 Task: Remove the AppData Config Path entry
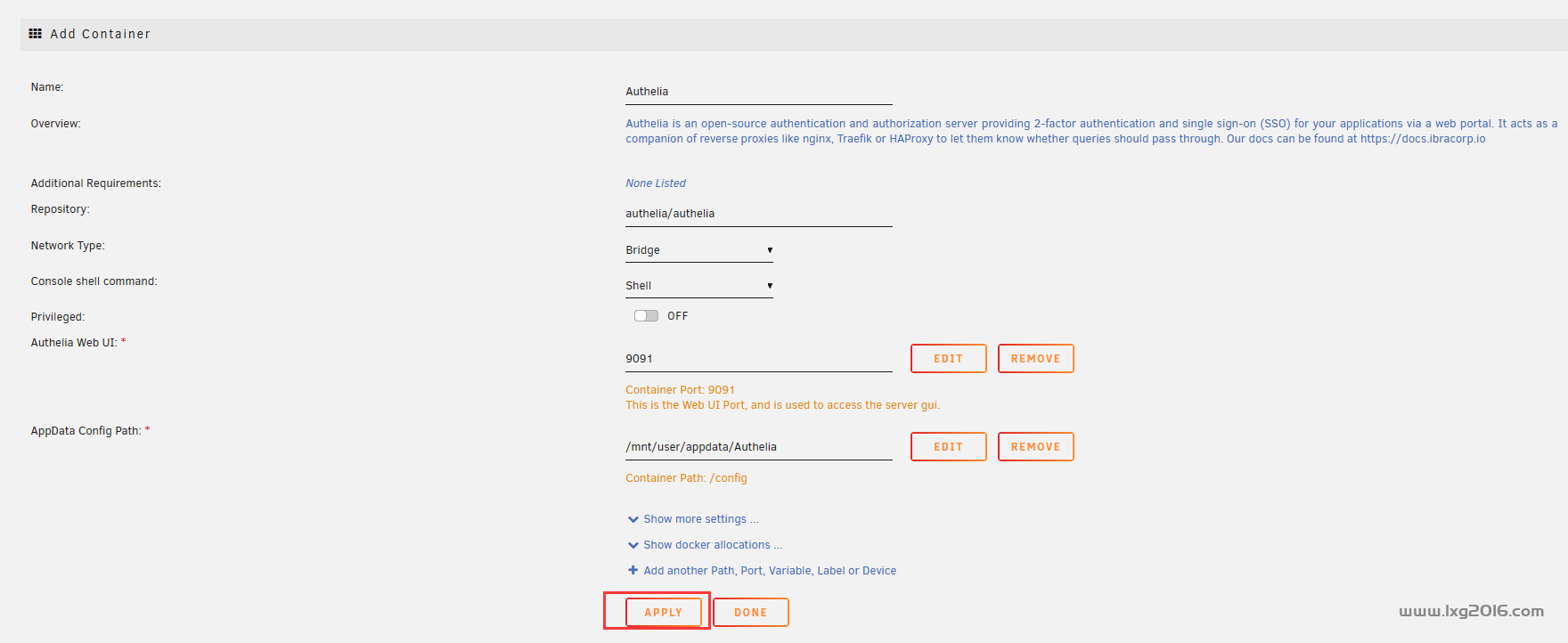click(x=1036, y=447)
